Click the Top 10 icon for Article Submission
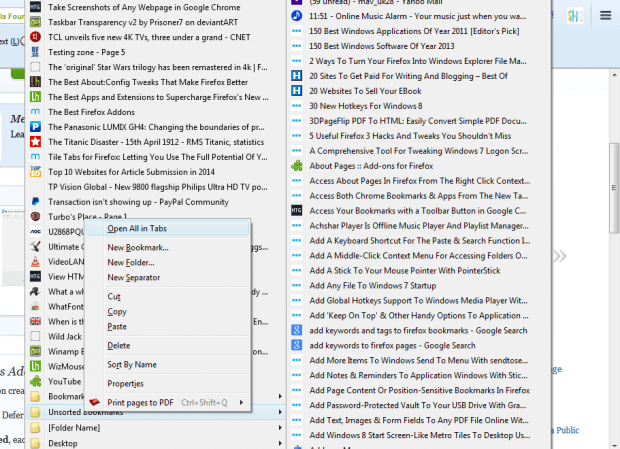The height and width of the screenshot is (449, 620). [x=35, y=172]
